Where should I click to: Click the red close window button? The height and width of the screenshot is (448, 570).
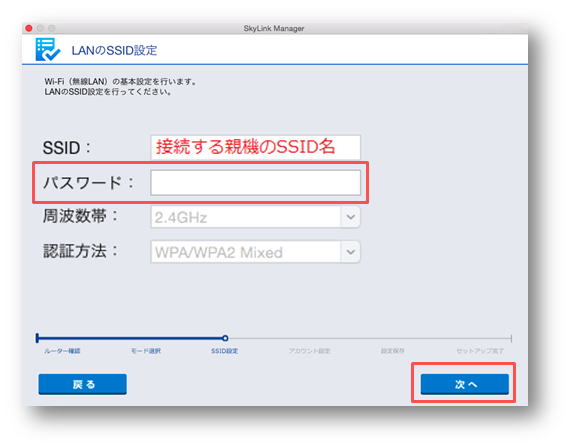point(29,28)
